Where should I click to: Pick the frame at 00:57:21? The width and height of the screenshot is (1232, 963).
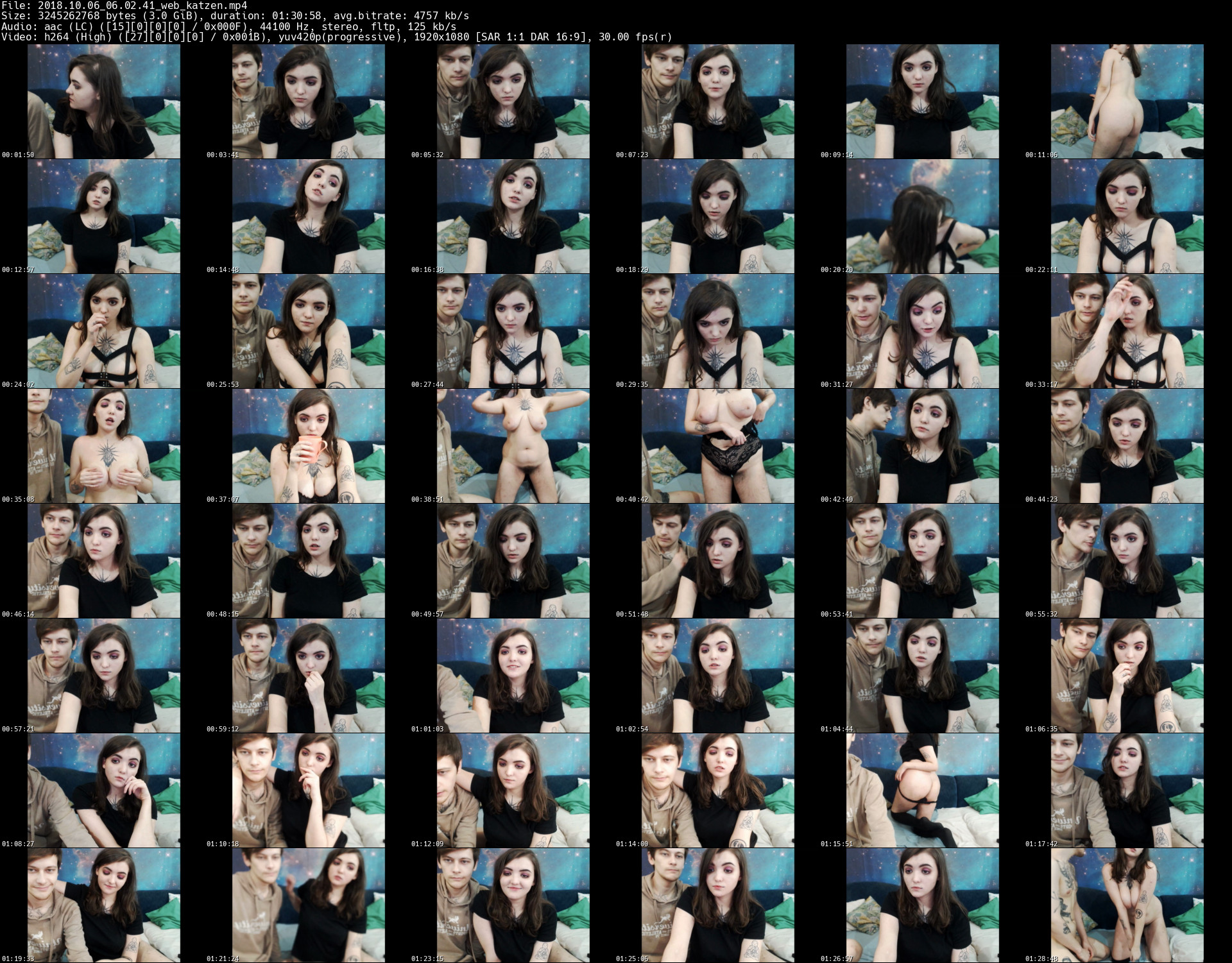coord(104,676)
